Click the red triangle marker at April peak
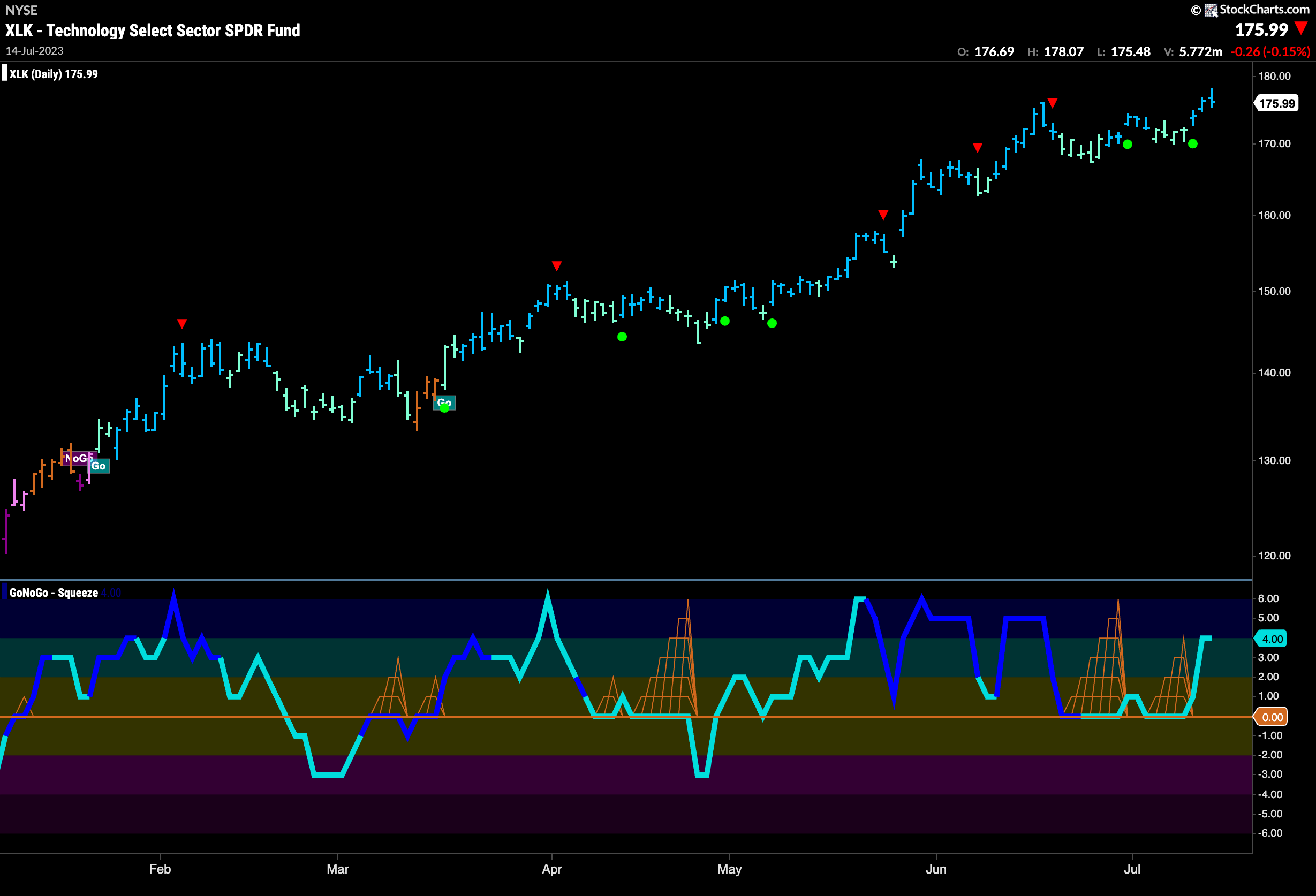This screenshot has height=896, width=1316. point(557,266)
